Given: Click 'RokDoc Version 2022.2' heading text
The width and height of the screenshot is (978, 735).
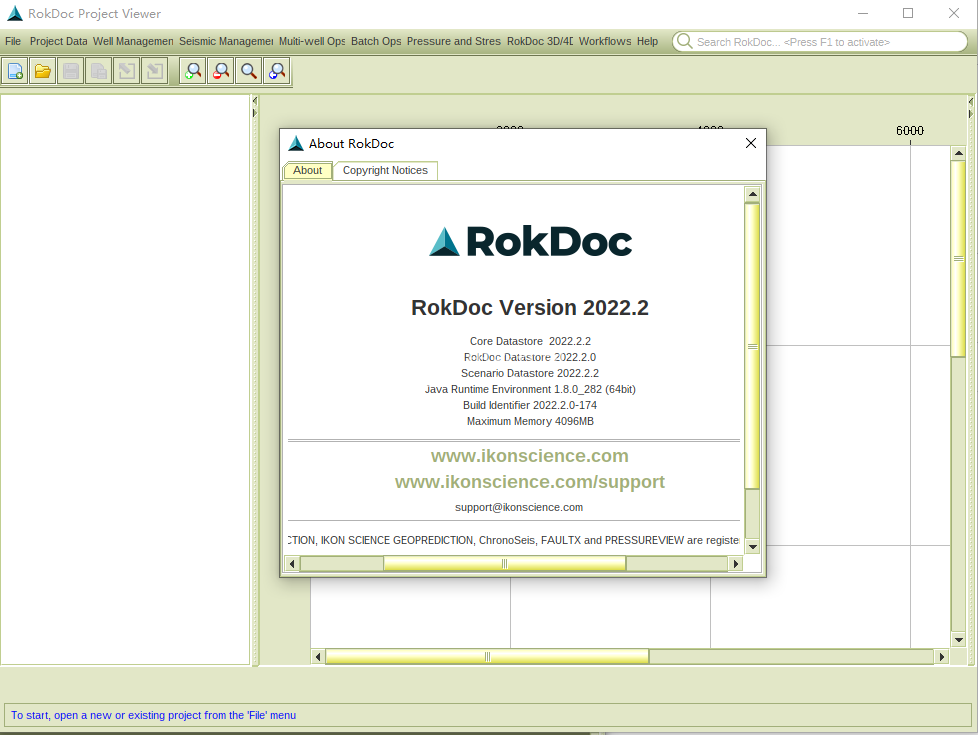Looking at the screenshot, I should pos(530,308).
